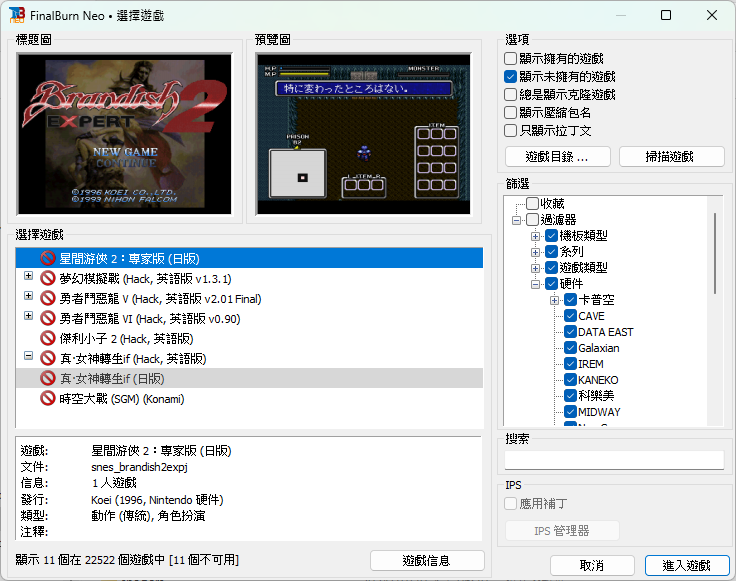Select 傑利小子 2 (Hack, 英語版) row
This screenshot has width=736, height=581.
tap(249, 338)
